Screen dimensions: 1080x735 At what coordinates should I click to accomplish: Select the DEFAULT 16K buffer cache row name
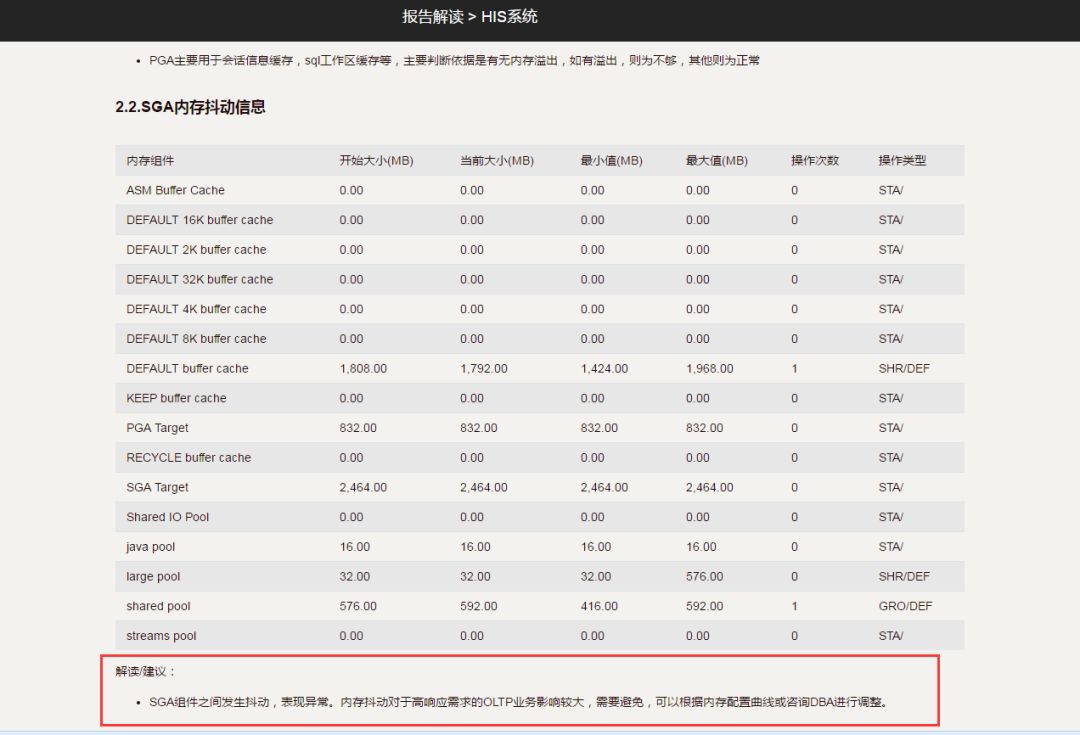point(200,220)
